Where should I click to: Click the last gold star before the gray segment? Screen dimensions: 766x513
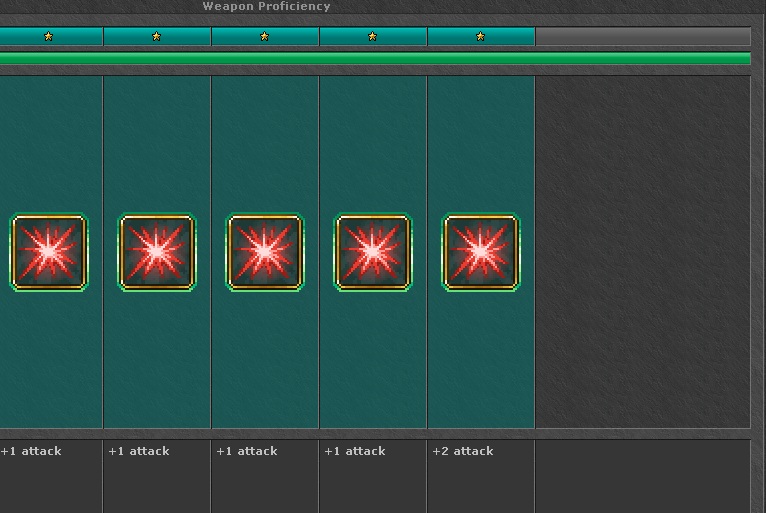click(480, 37)
